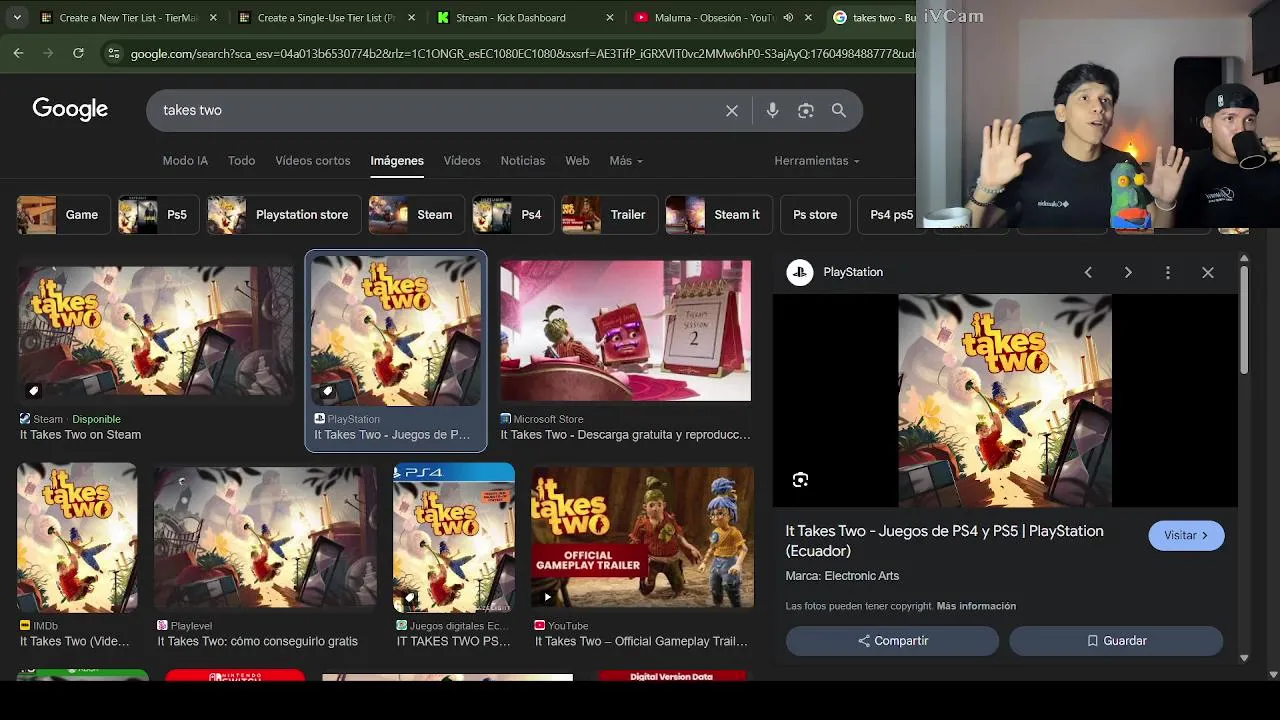Click the Lens search icon on preview image
This screenshot has height=720, width=1280.
800,480
